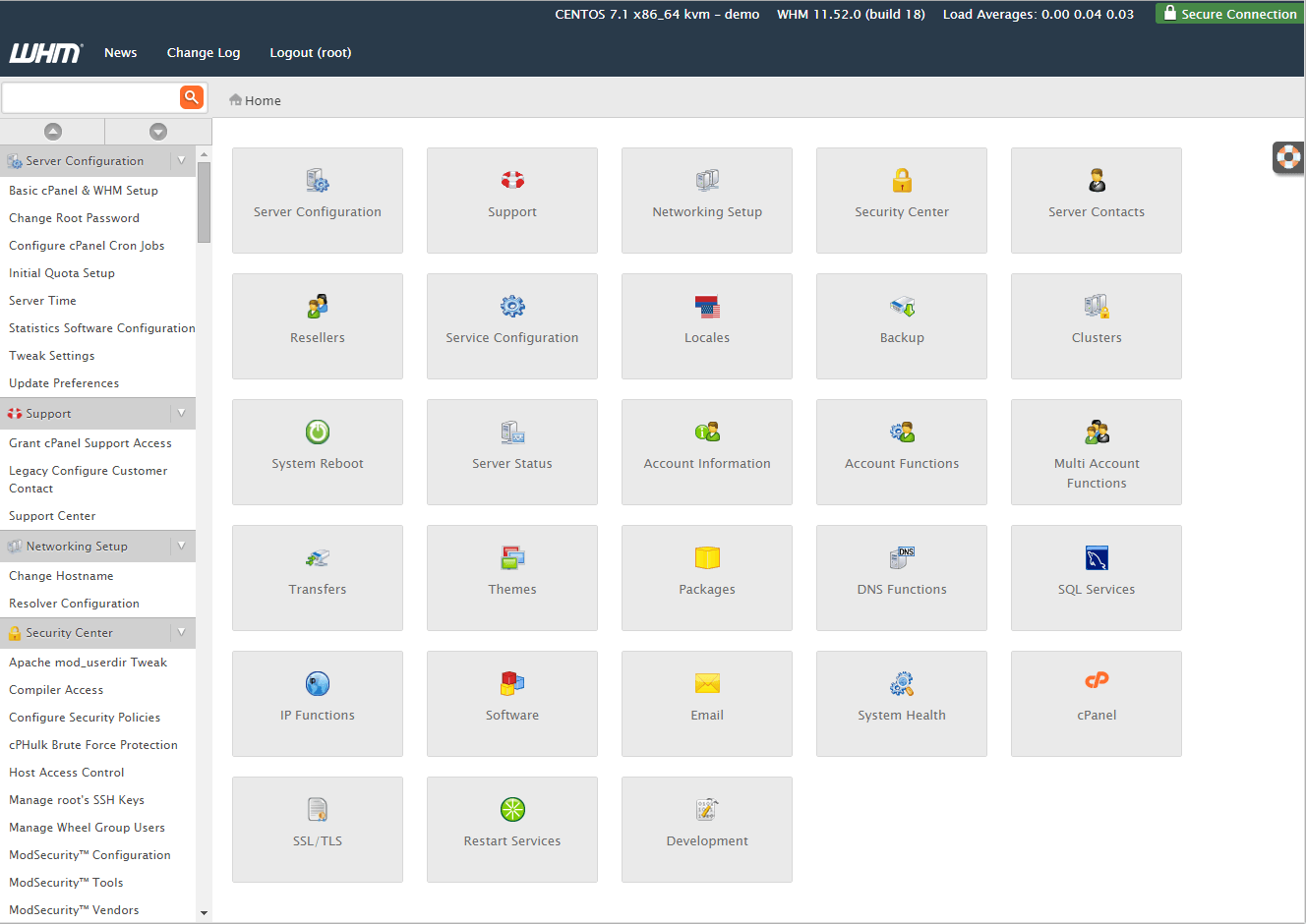1306x924 pixels.
Task: Click the sidebar scrollbar down arrow
Action: pyautogui.click(x=204, y=913)
